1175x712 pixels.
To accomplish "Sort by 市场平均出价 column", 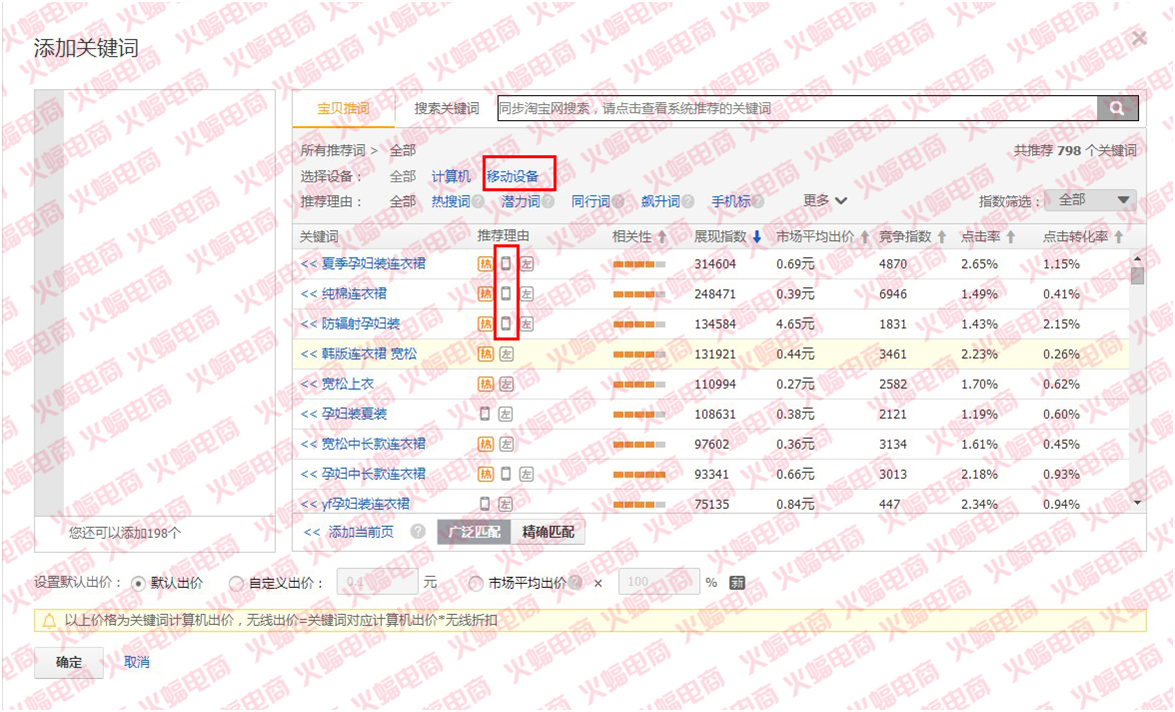I will (x=822, y=237).
